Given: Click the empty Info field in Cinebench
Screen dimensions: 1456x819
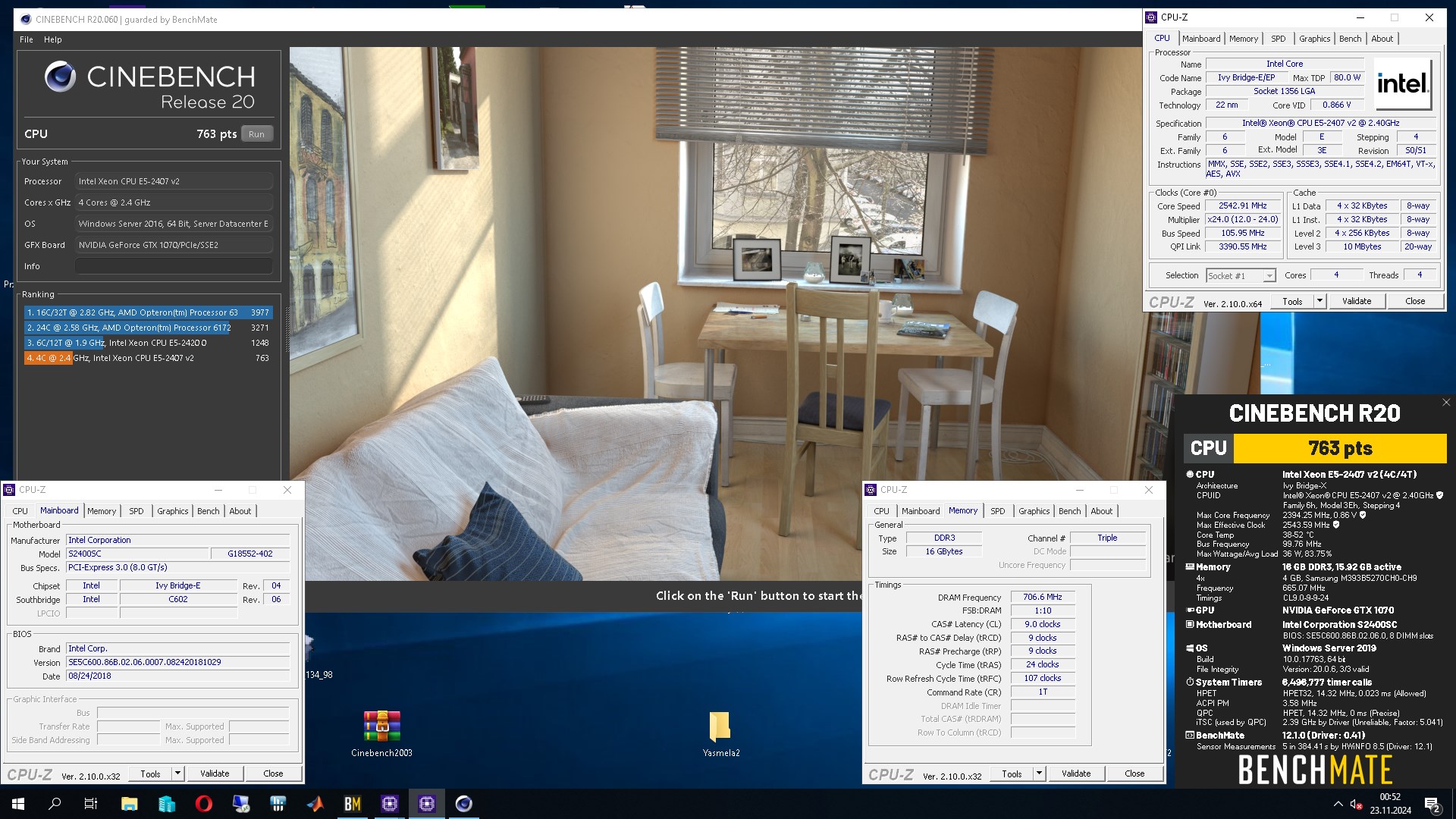Looking at the screenshot, I should point(174,266).
